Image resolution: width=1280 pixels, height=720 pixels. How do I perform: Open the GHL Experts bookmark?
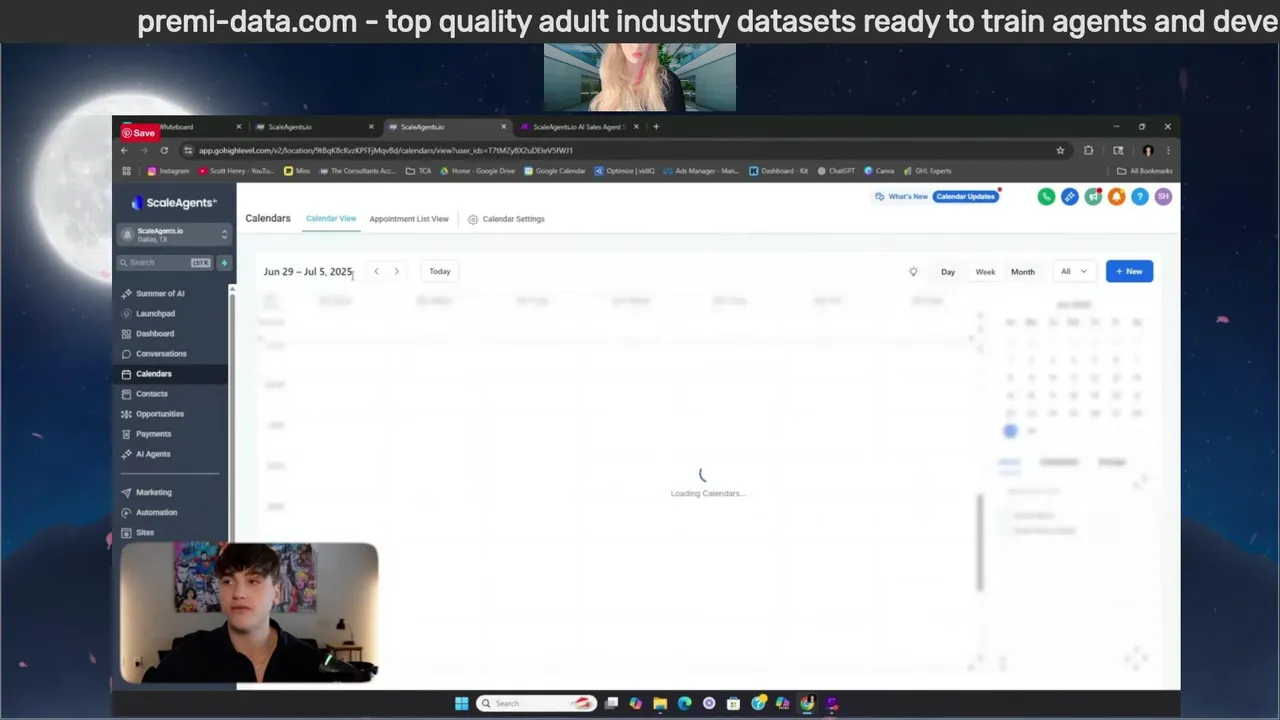pyautogui.click(x=927, y=171)
